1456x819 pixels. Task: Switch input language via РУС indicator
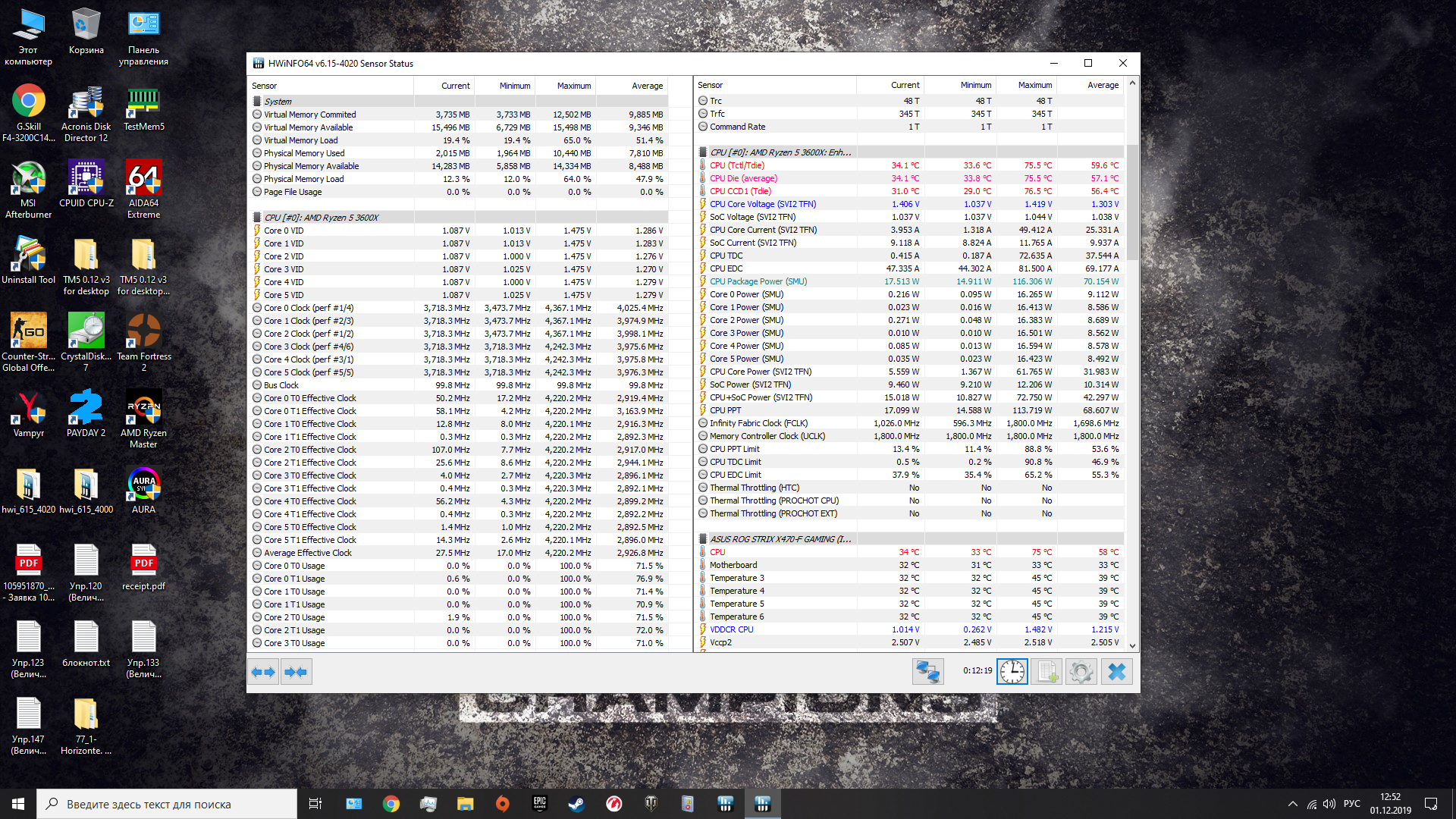1351,804
